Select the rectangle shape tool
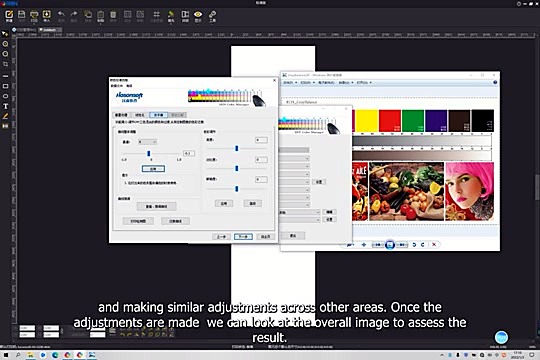Image resolution: width=540 pixels, height=360 pixels. pos(6,86)
